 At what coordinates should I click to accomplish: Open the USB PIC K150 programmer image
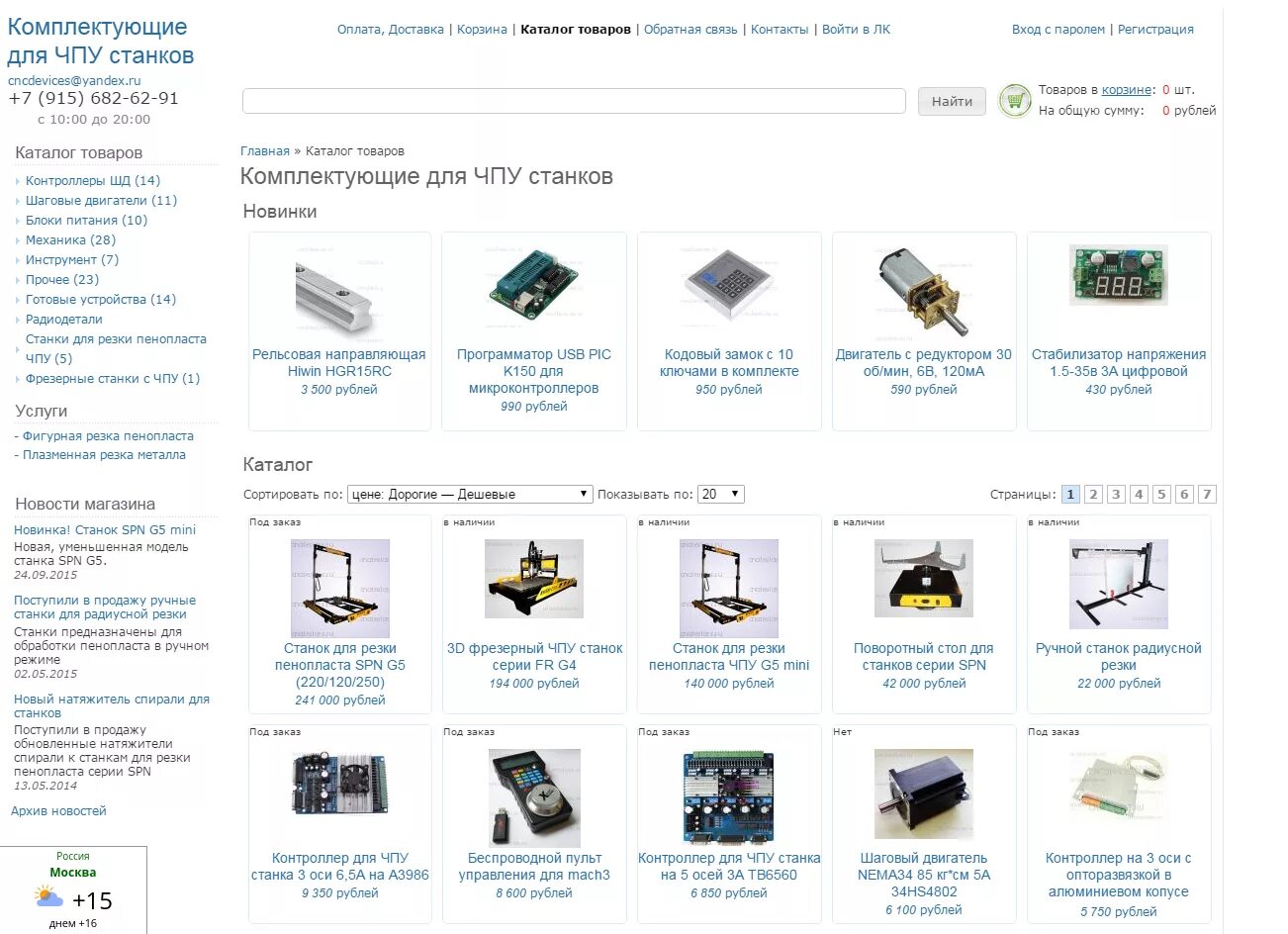pyautogui.click(x=534, y=284)
